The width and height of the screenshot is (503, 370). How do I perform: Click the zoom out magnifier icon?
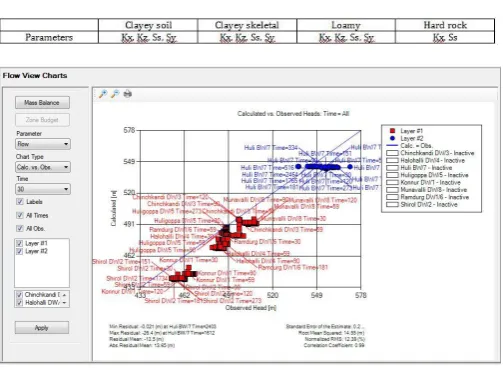(115, 94)
